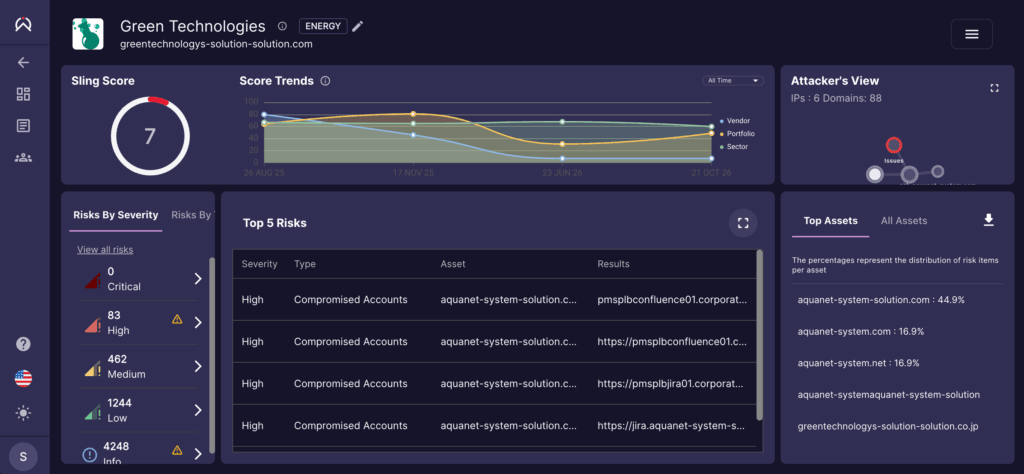Viewport: 1024px width, 474px height.
Task: Select asset aquanet-system-solution.com : 44.9%
Action: 881,300
